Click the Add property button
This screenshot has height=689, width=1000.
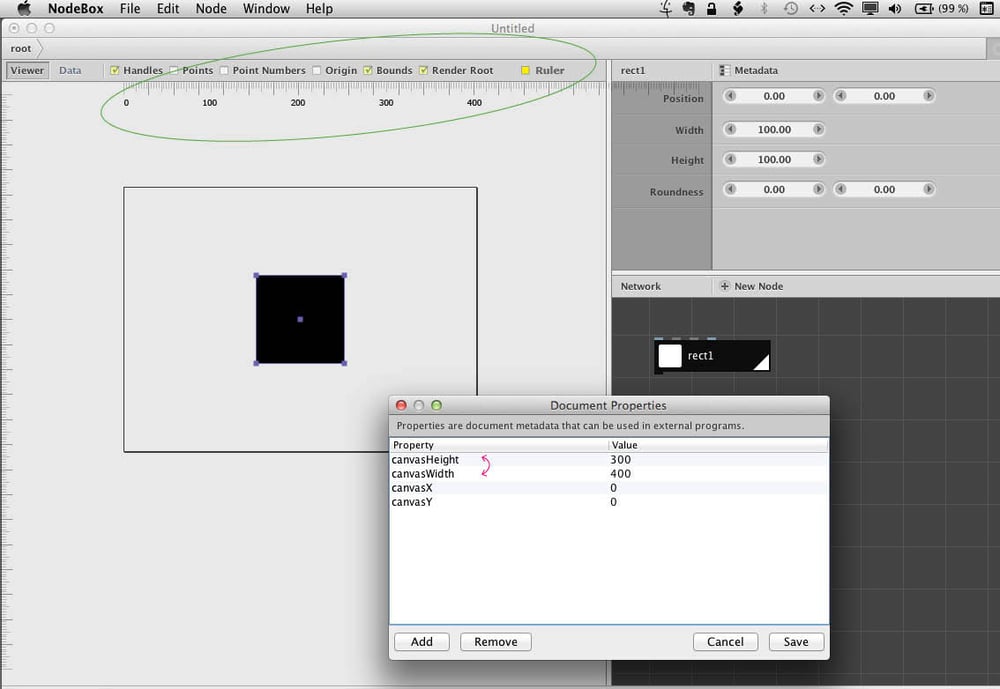click(x=422, y=642)
